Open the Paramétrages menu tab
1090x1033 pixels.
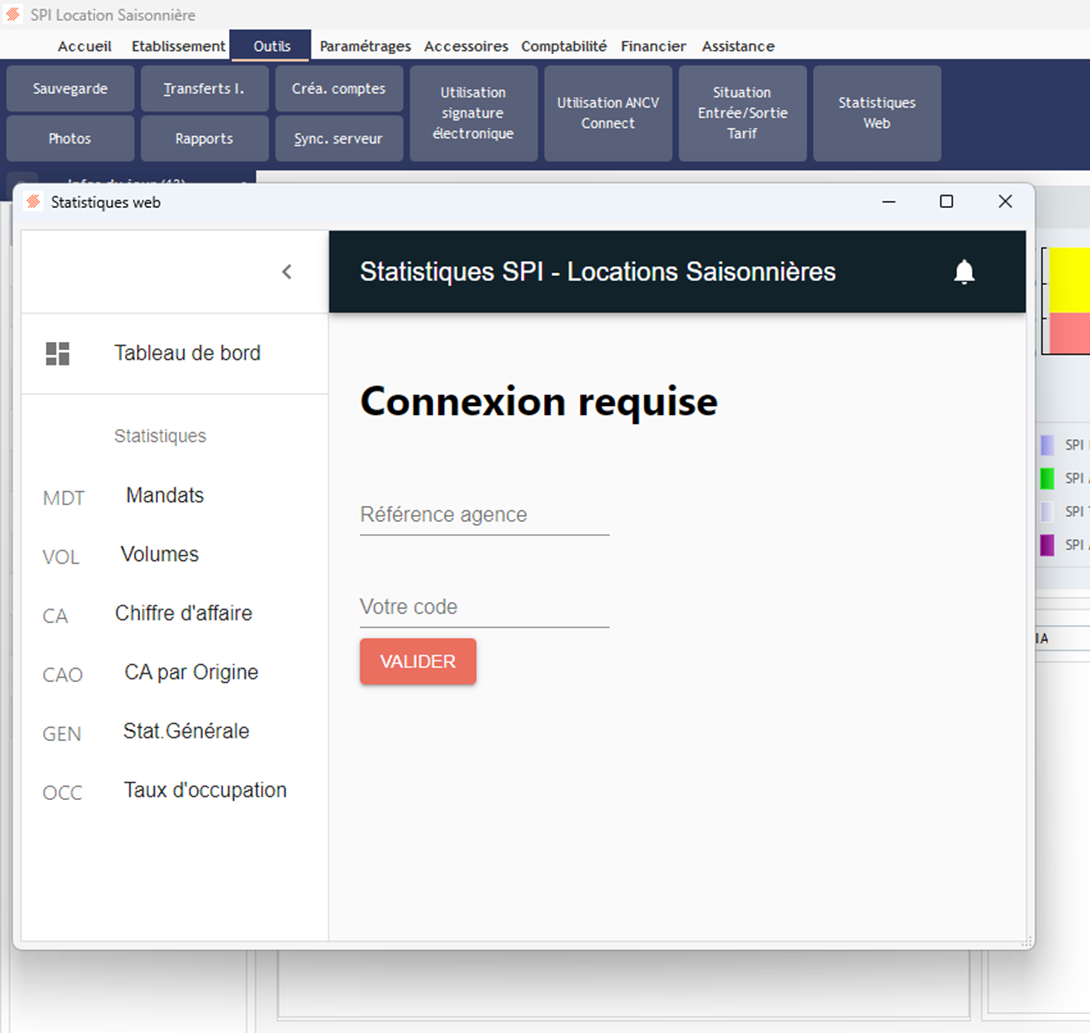pyautogui.click(x=365, y=47)
